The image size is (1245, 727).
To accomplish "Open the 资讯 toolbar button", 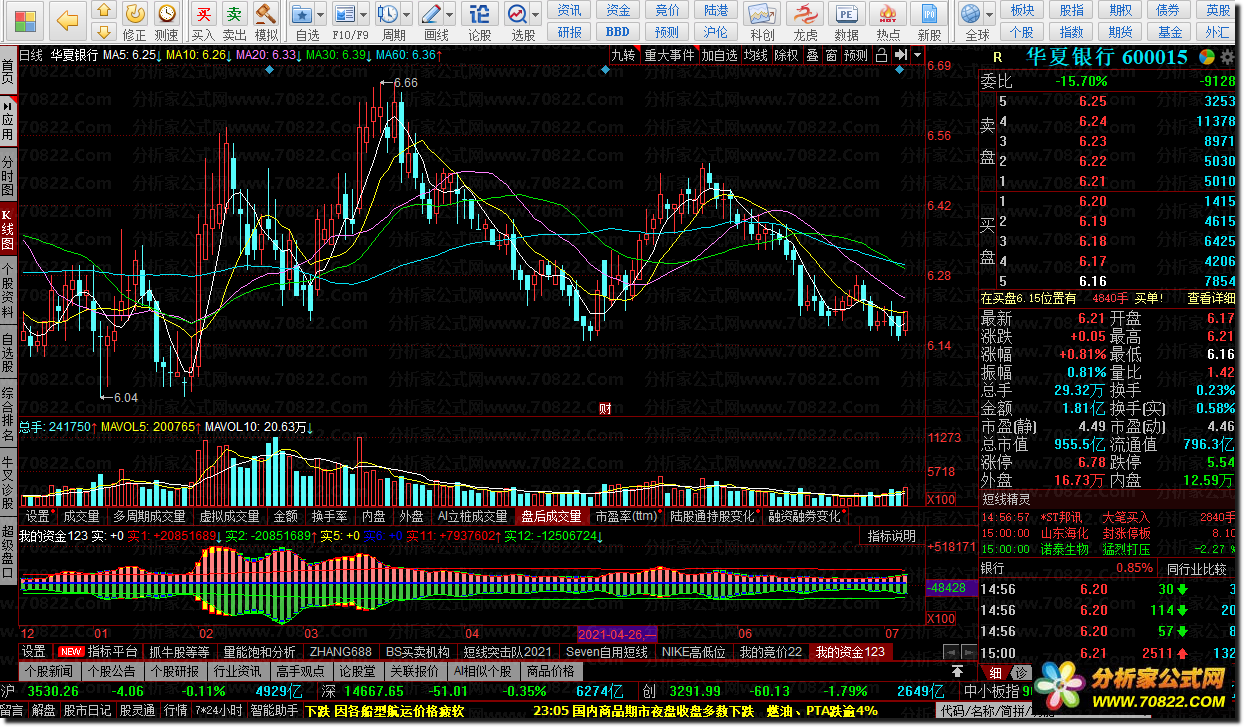I will tap(570, 10).
